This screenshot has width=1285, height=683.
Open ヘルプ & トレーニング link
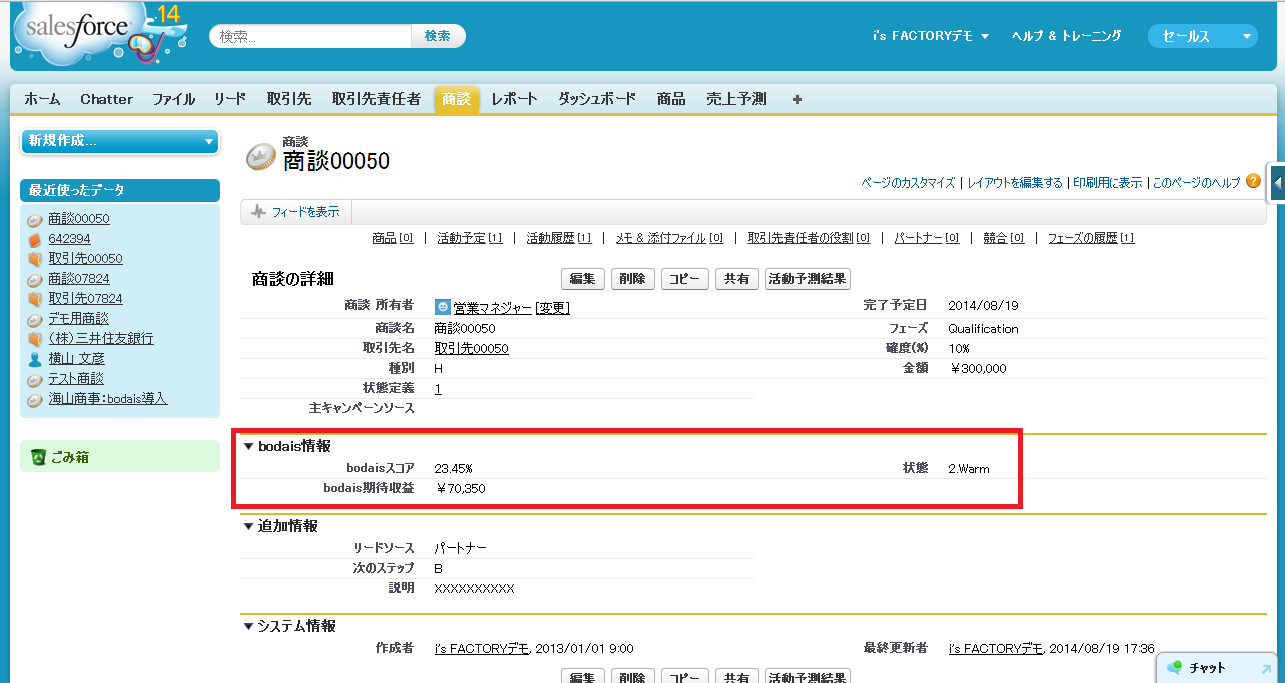1066,36
